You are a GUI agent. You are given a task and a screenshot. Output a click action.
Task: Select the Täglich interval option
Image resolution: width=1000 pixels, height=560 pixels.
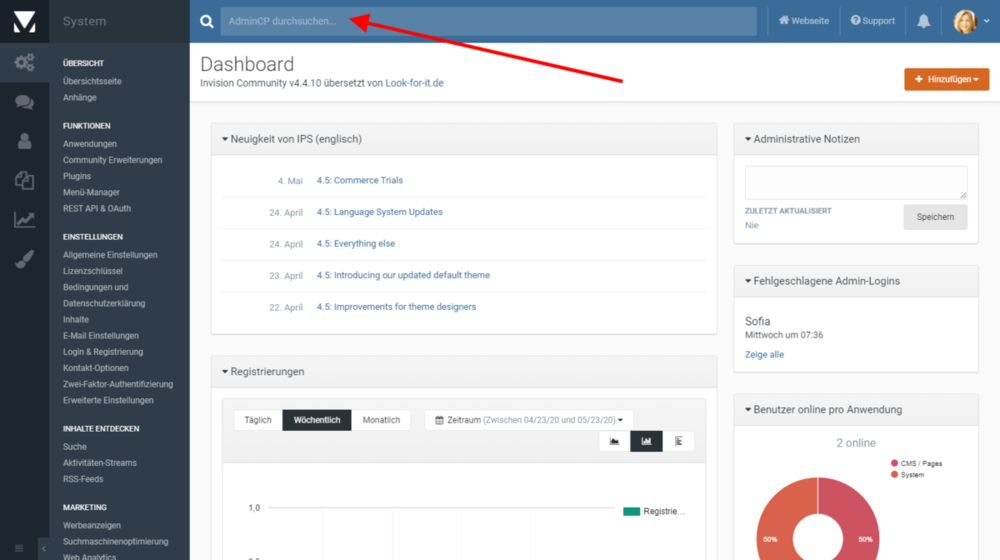258,420
